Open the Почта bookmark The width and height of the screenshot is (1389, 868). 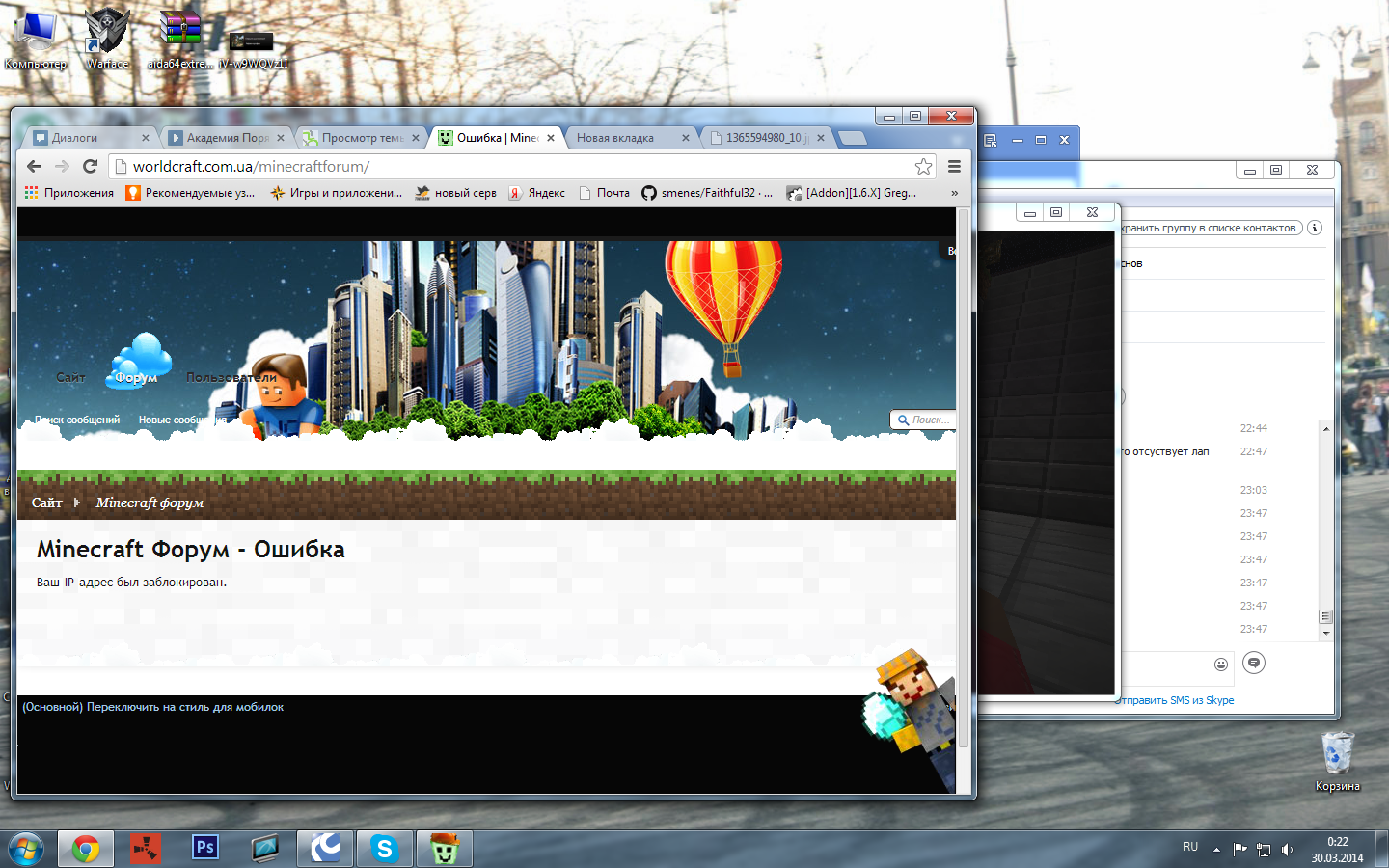click(x=604, y=193)
